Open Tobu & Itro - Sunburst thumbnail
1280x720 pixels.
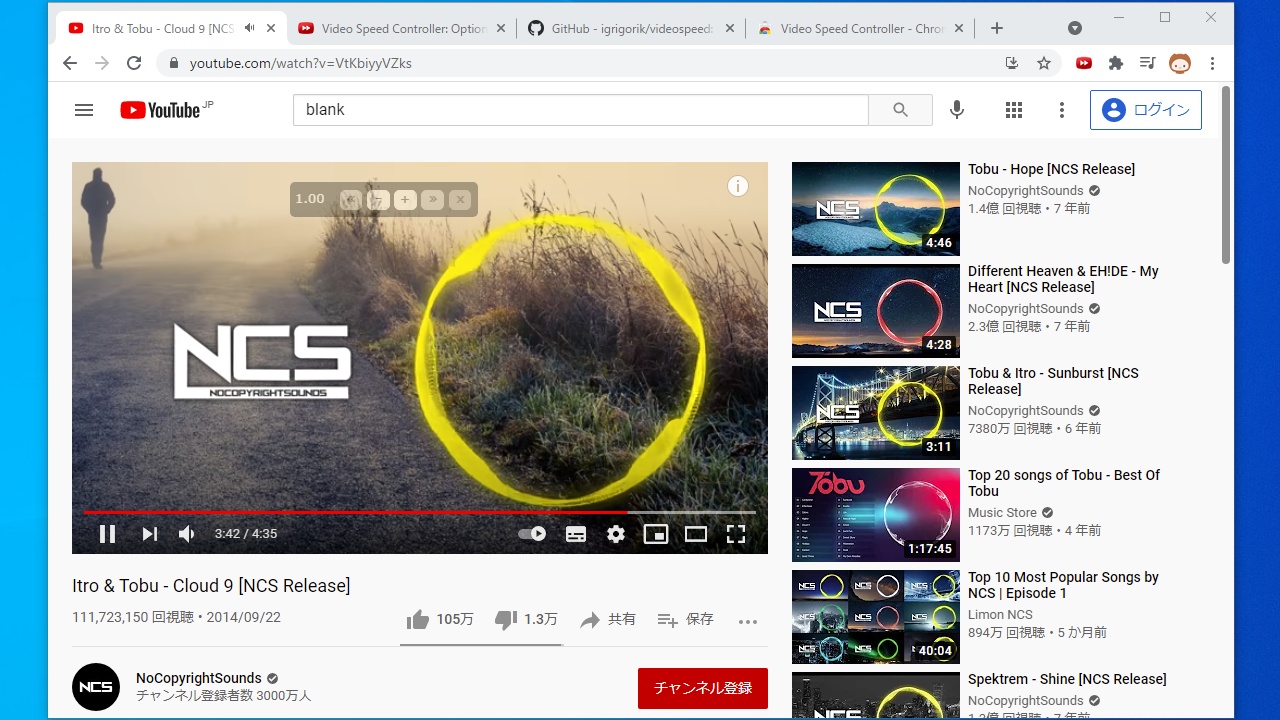[876, 413]
